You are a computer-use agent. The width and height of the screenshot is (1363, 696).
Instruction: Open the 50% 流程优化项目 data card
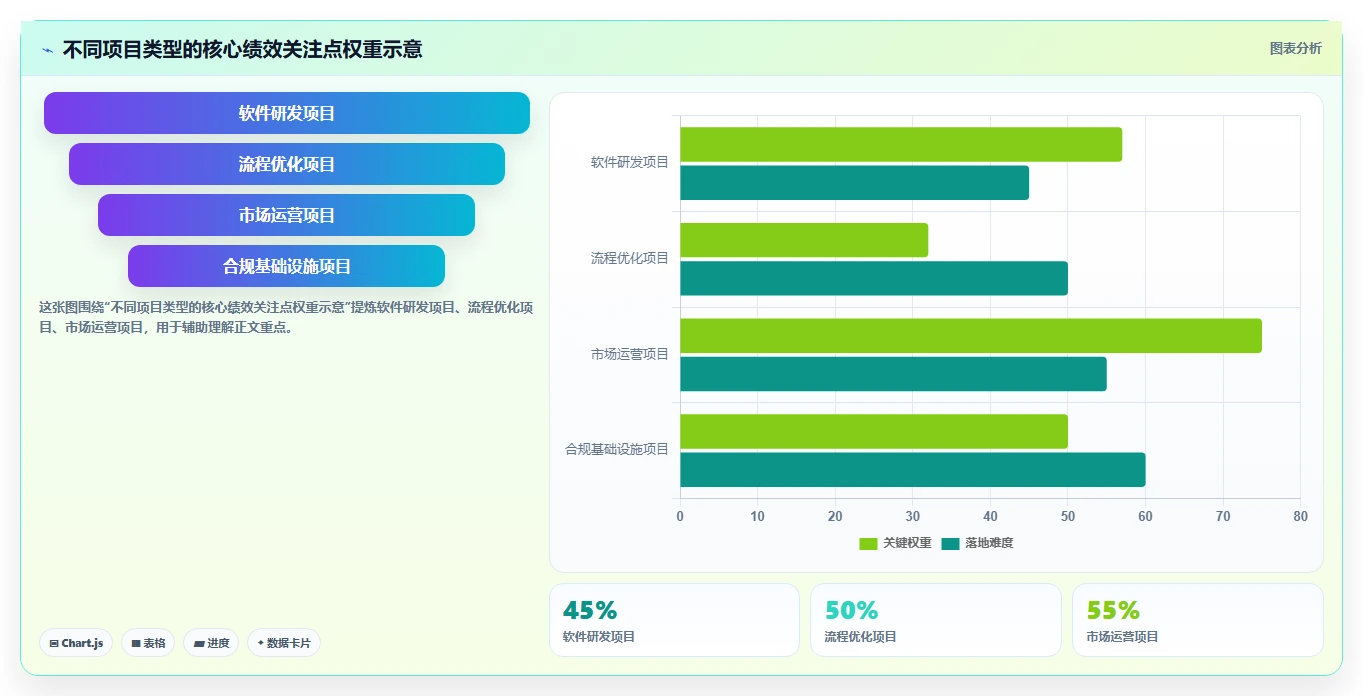(x=936, y=620)
